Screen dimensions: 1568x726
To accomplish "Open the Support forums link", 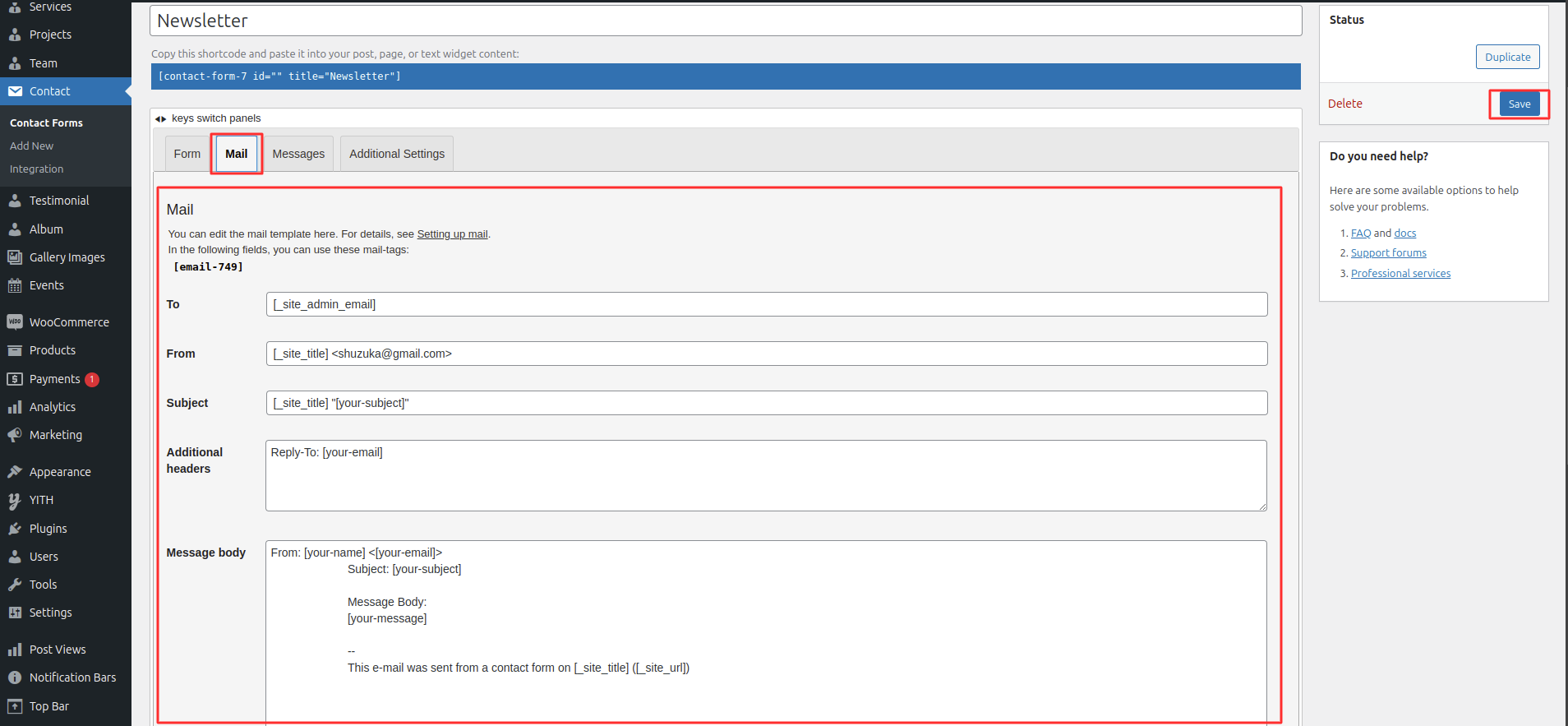I will (1389, 253).
